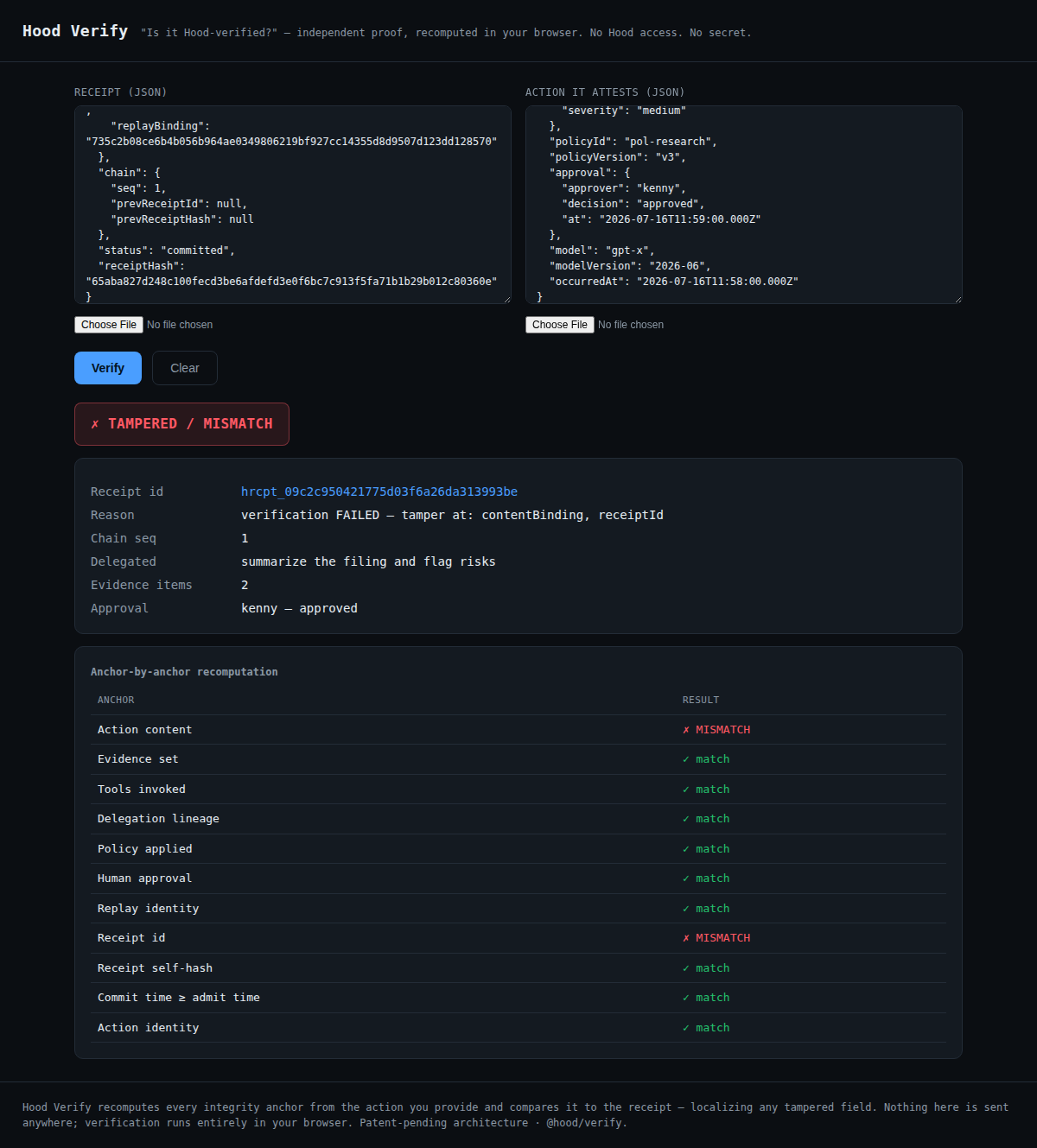Click the RECEIPT (JSON) label
Image resolution: width=1037 pixels, height=1148 pixels.
pyautogui.click(x=121, y=92)
